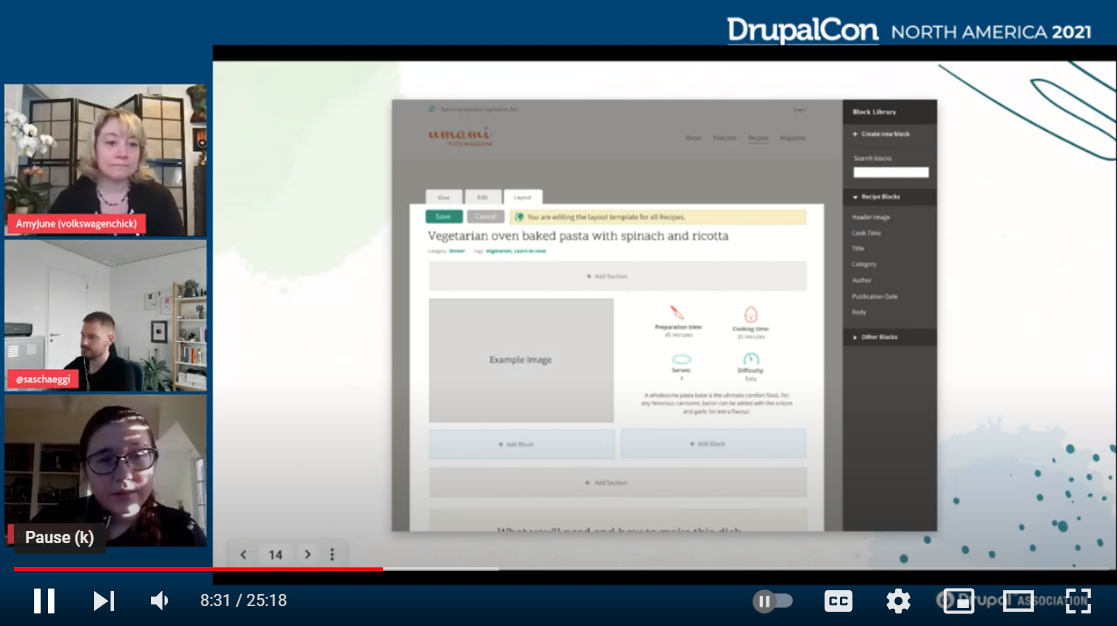Click the @saschaeggi name label

pyautogui.click(x=43, y=379)
